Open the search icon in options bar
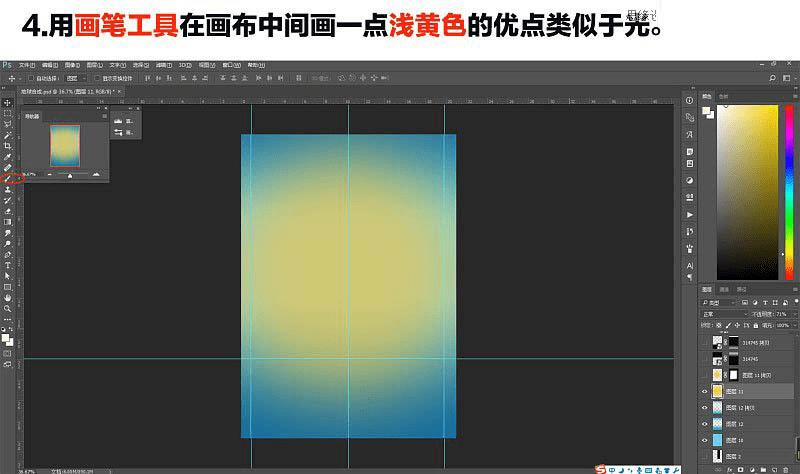Viewport: 800px width, 474px height. pyautogui.click(x=772, y=78)
